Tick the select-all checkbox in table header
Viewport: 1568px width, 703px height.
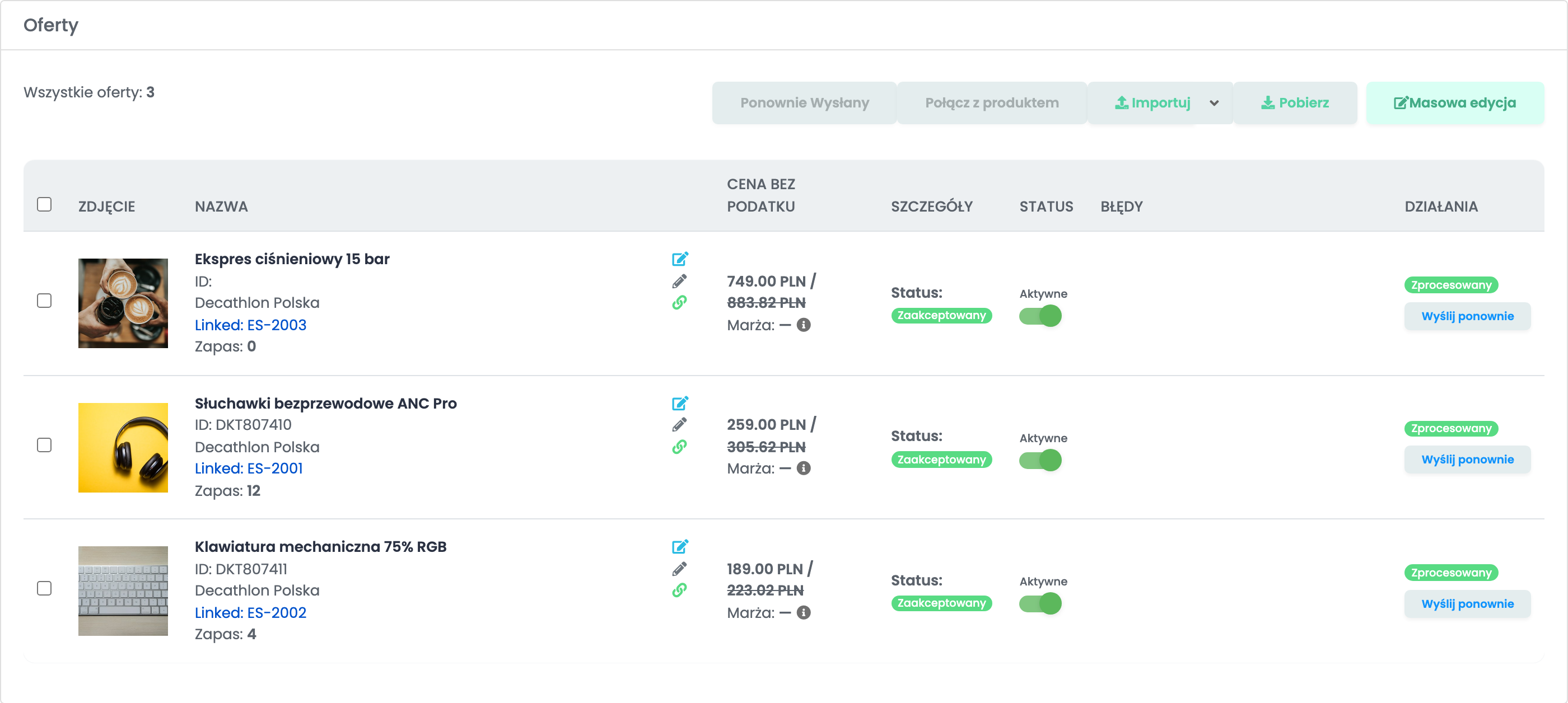click(x=44, y=204)
